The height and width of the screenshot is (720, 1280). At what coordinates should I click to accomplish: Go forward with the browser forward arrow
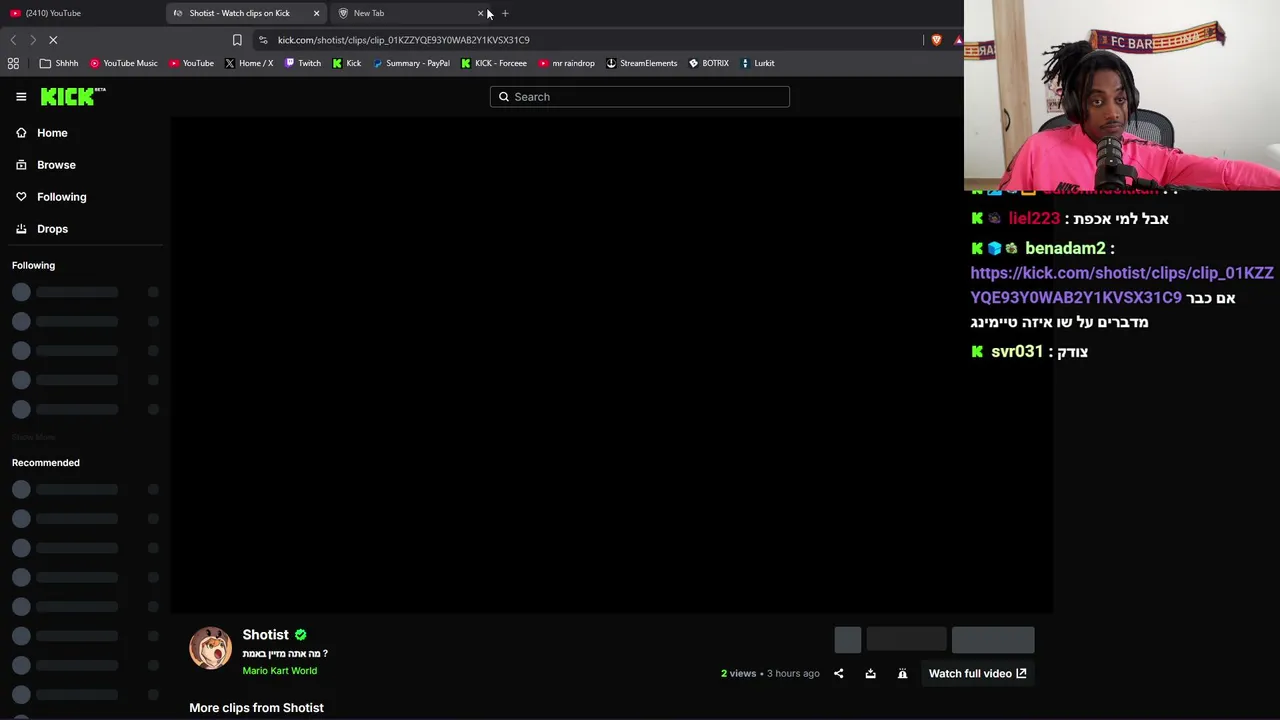[x=33, y=40]
